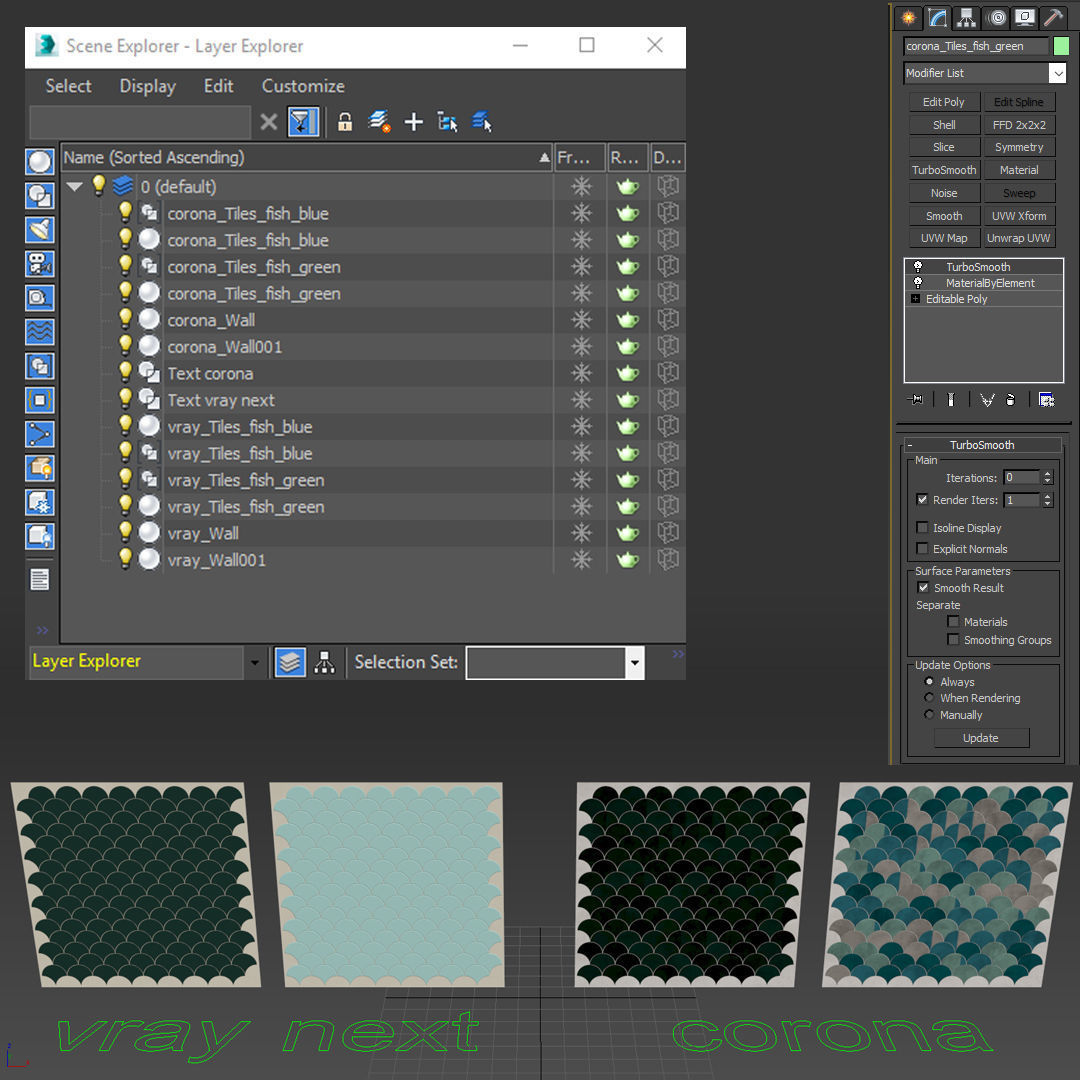Click the select children icon in toolbar
This screenshot has height=1080, width=1080.
tap(448, 122)
